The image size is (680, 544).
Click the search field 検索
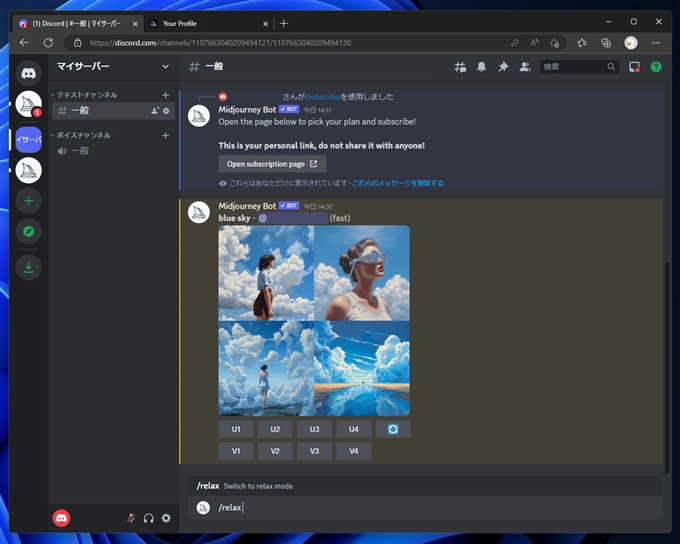[579, 67]
